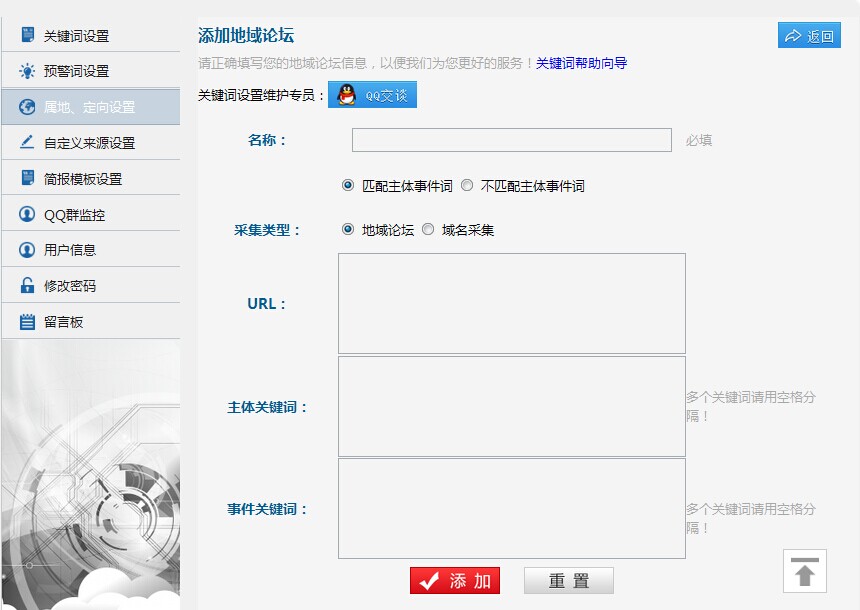
Task: Select 匹配主体事件词 radio option
Action: click(348, 185)
